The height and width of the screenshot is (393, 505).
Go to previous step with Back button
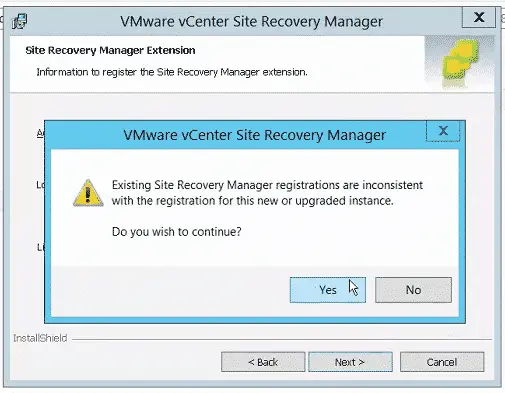(263, 362)
